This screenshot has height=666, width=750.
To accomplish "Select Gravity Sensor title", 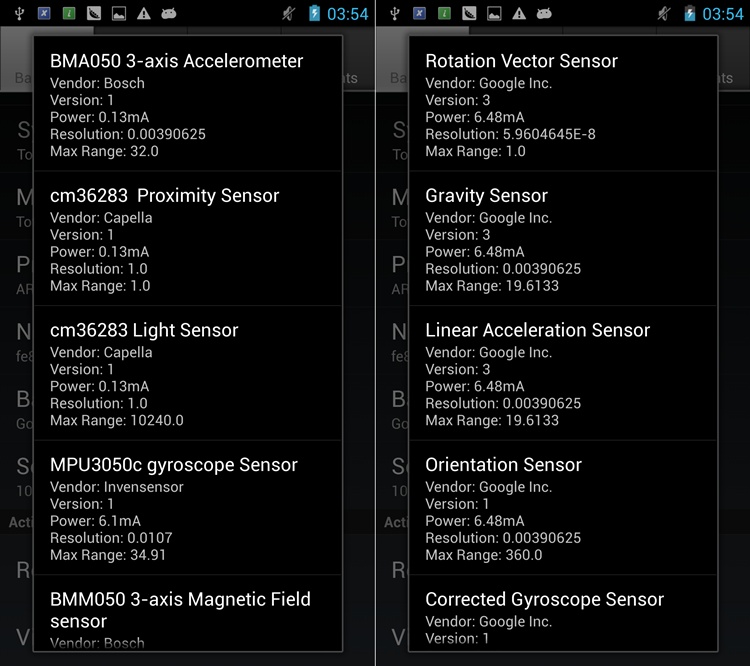I will pyautogui.click(x=486, y=196).
